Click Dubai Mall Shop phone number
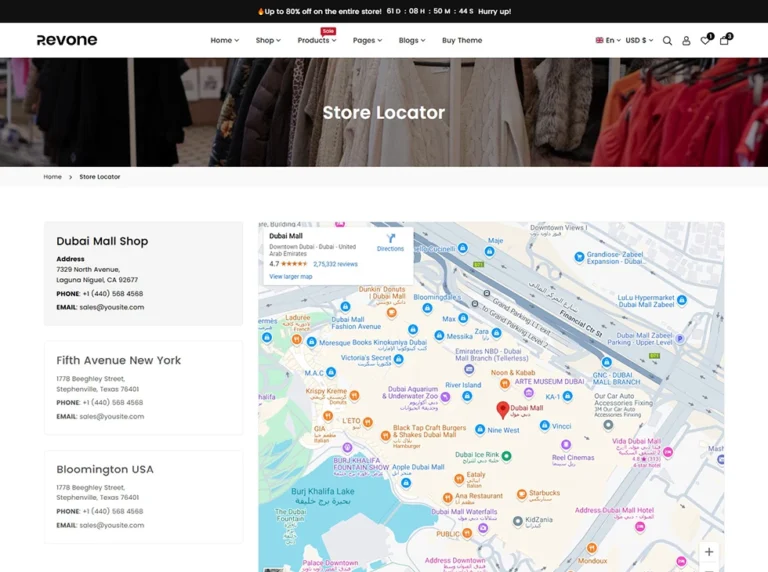 tap(113, 294)
